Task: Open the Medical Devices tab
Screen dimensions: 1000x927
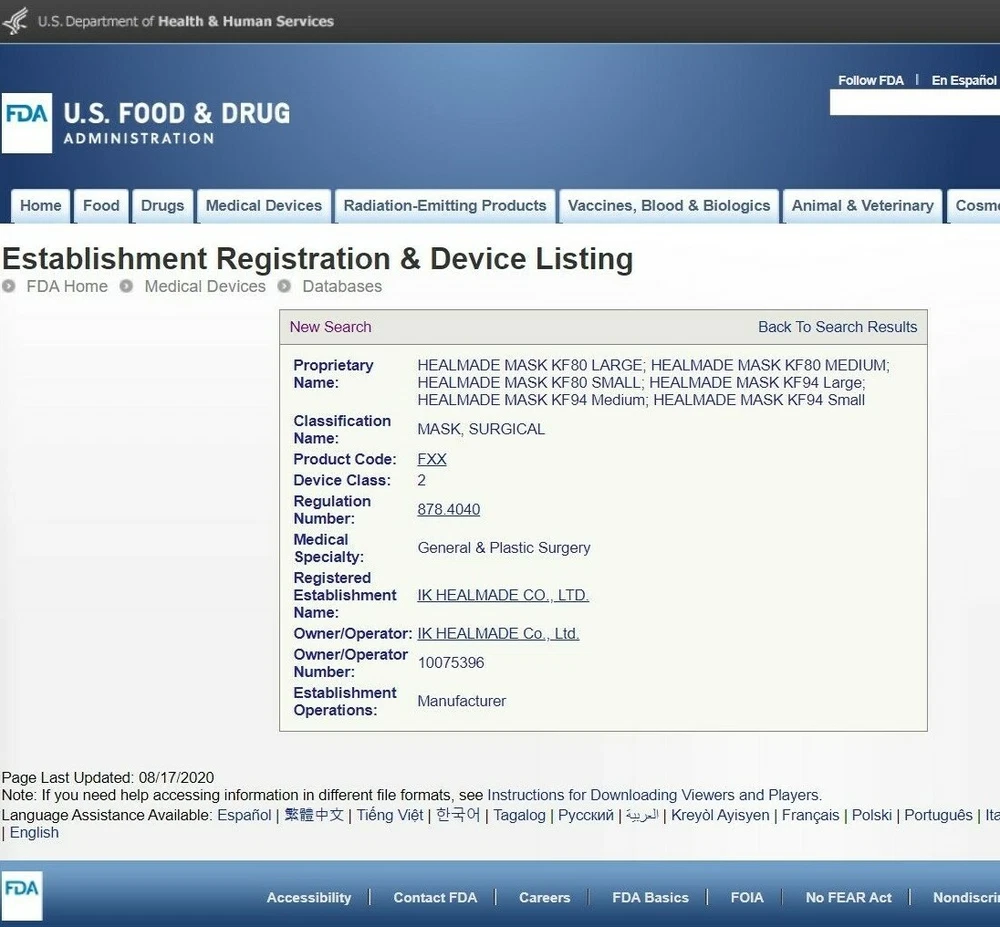Action: [263, 206]
